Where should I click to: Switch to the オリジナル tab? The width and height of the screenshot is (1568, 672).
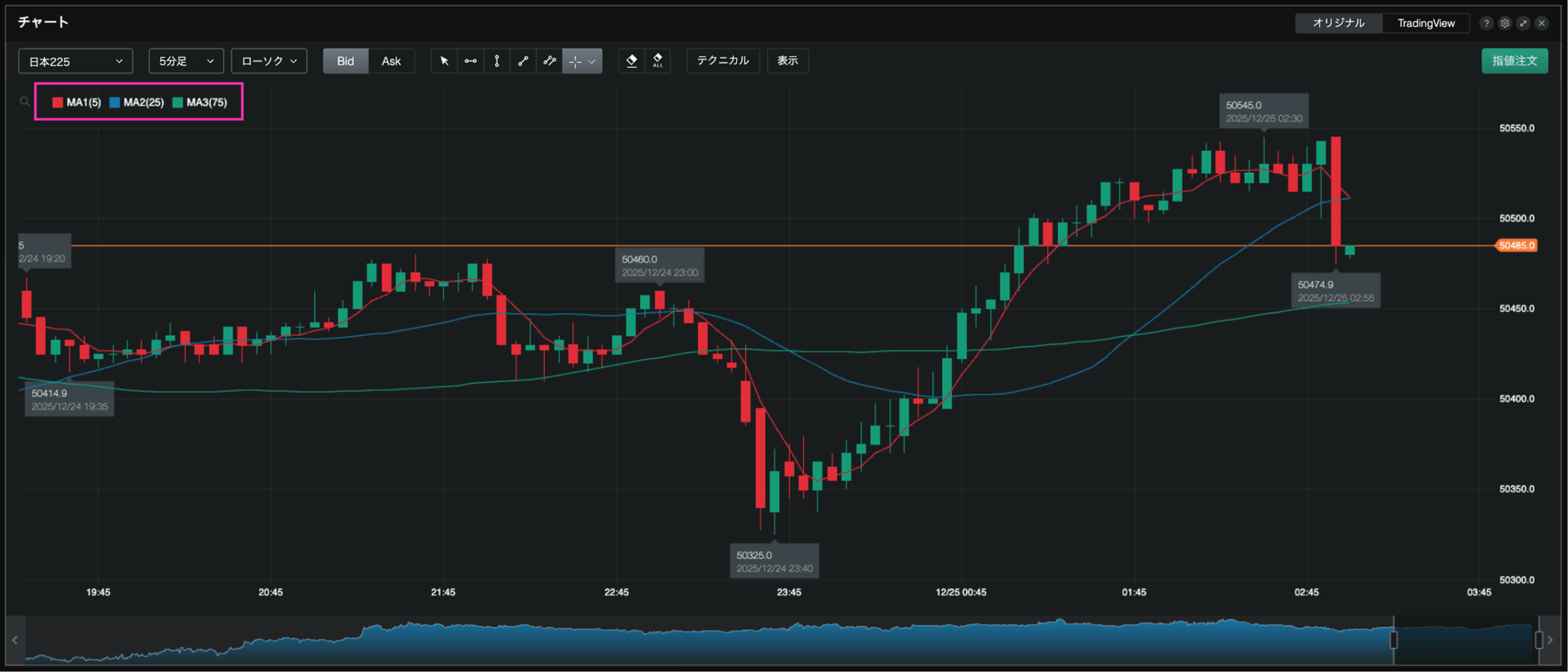tap(1338, 23)
